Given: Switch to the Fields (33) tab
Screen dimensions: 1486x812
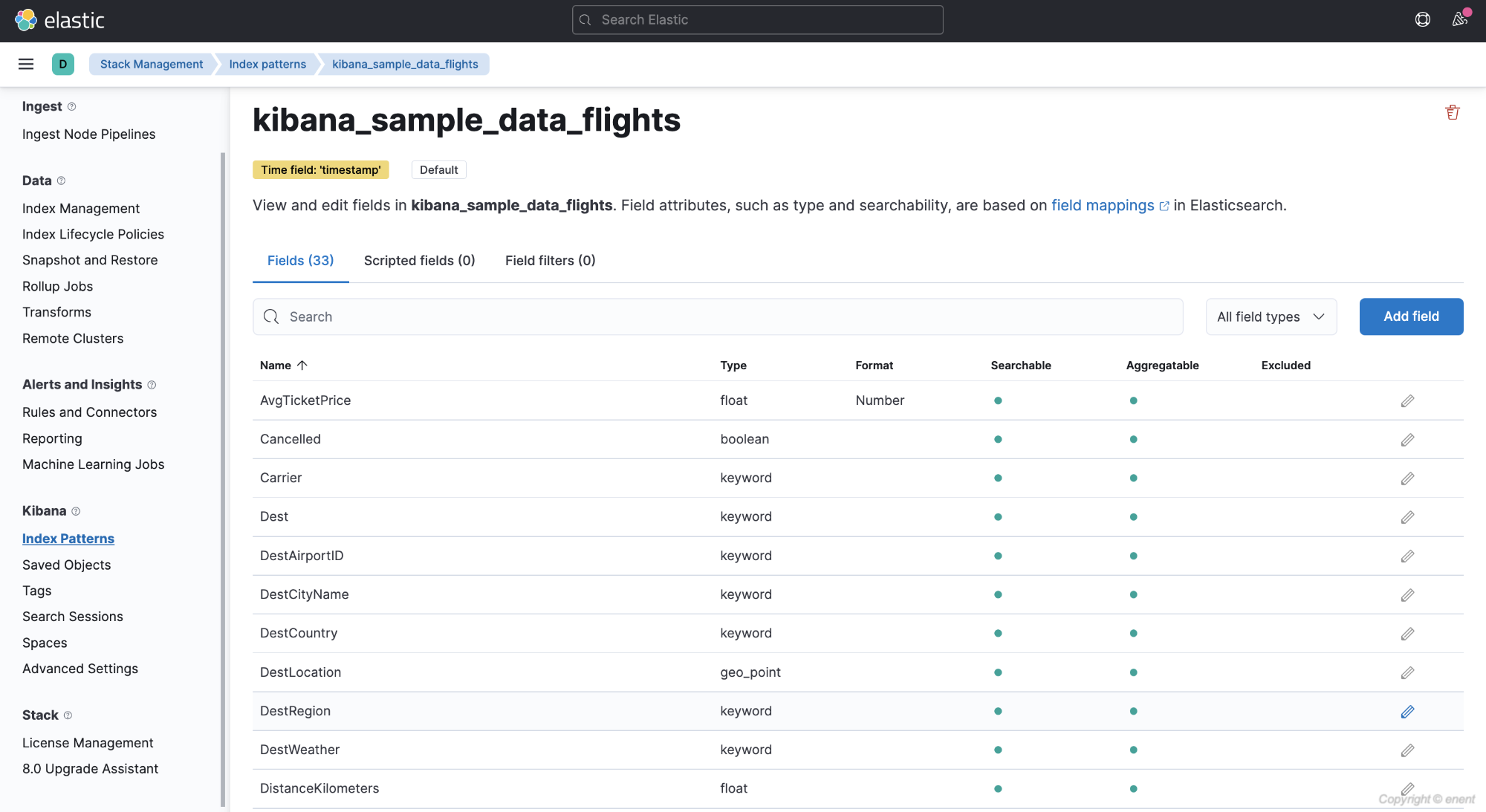Looking at the screenshot, I should tap(300, 261).
